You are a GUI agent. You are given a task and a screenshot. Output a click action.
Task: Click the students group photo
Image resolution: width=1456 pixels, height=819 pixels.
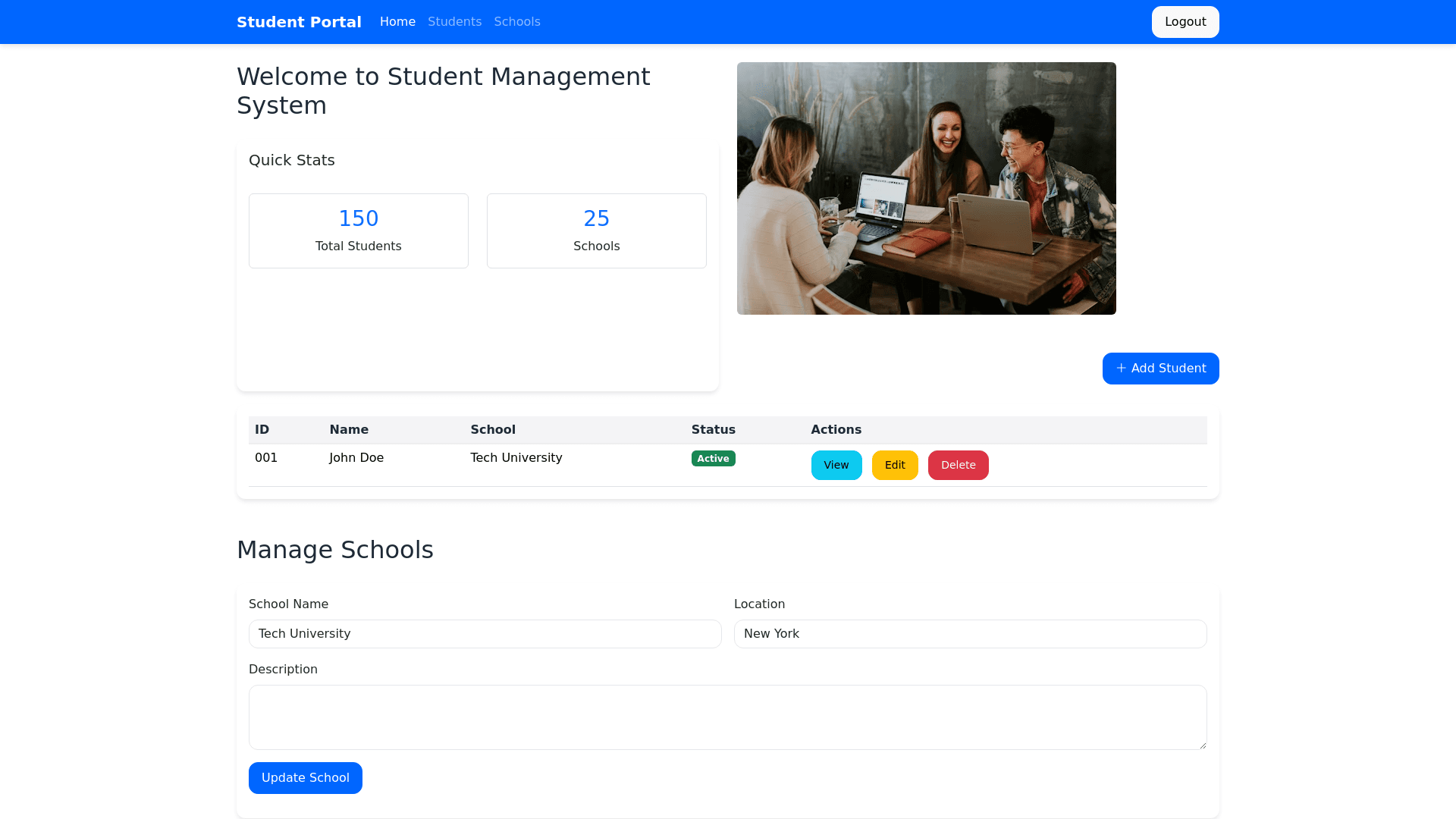pyautogui.click(x=926, y=188)
